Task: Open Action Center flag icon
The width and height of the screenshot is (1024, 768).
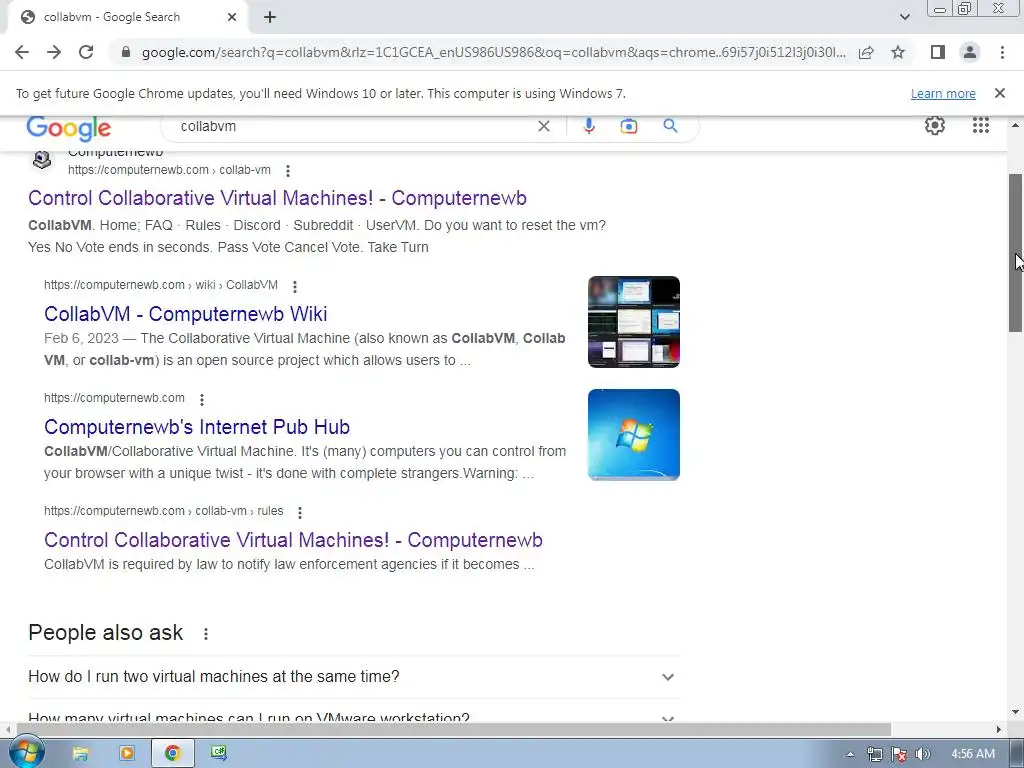Action: [x=899, y=754]
